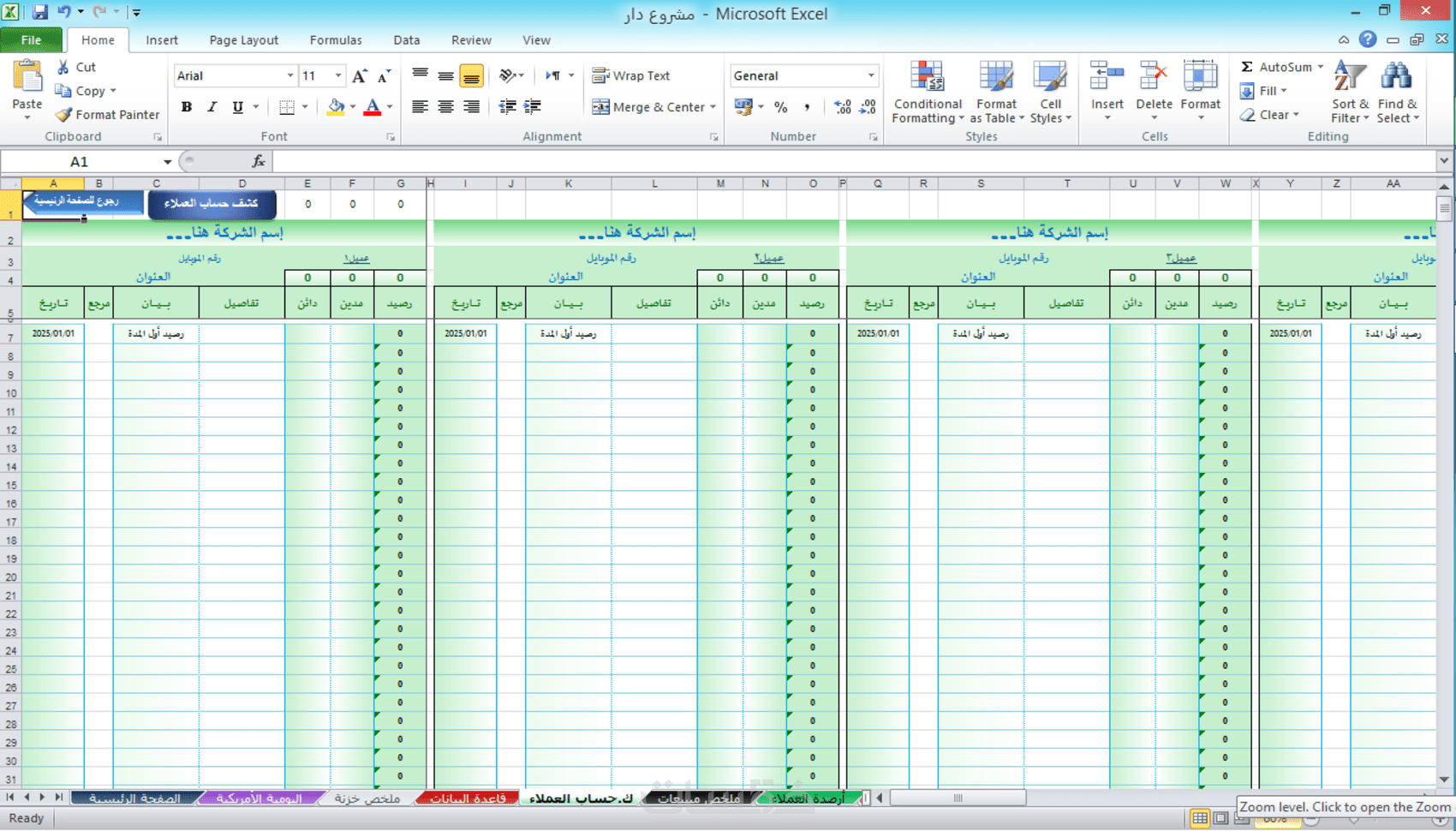
Task: Apply the yellow Fill Color swatch
Action: point(337,107)
